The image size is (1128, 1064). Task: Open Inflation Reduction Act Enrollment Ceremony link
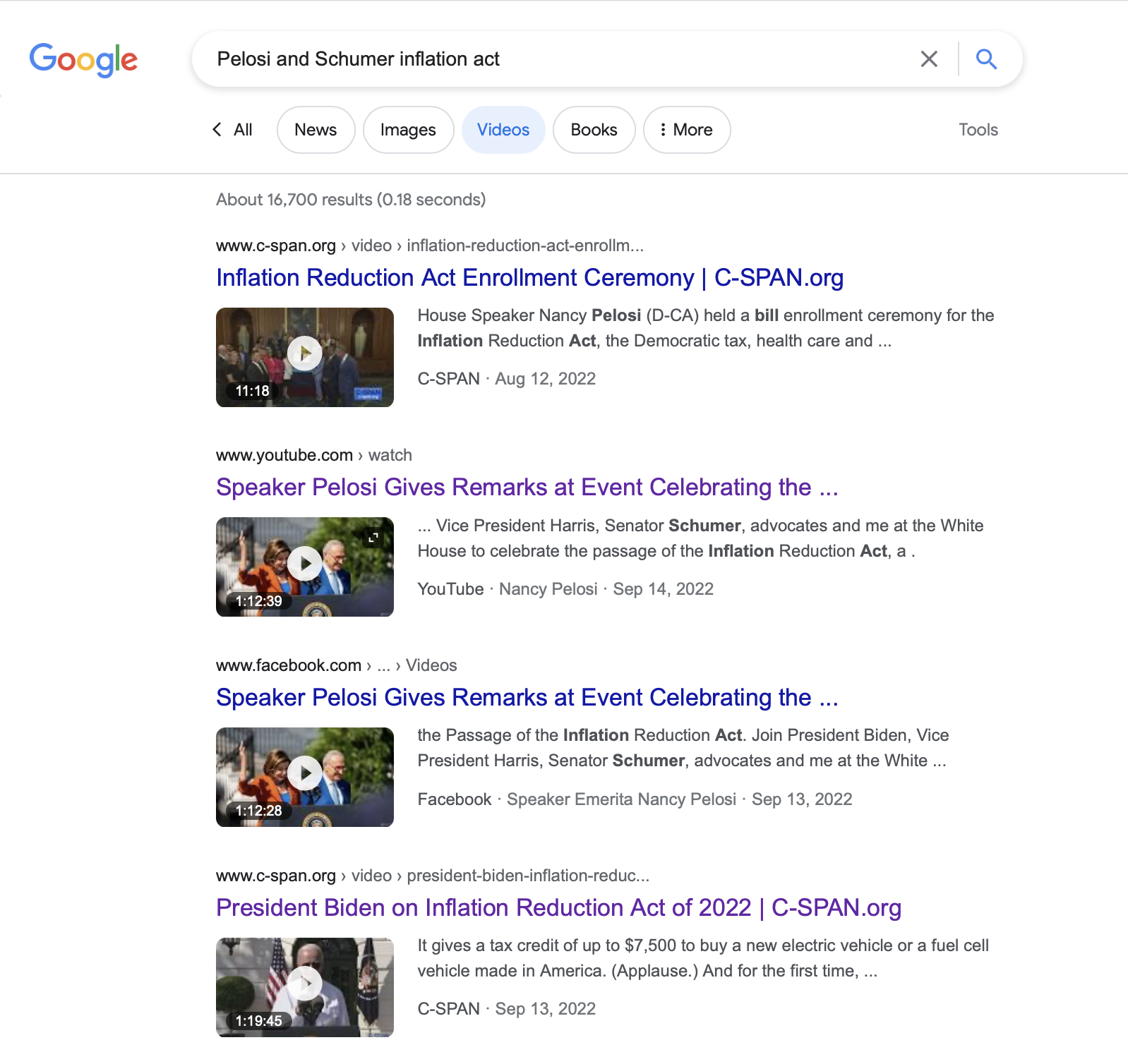click(529, 278)
